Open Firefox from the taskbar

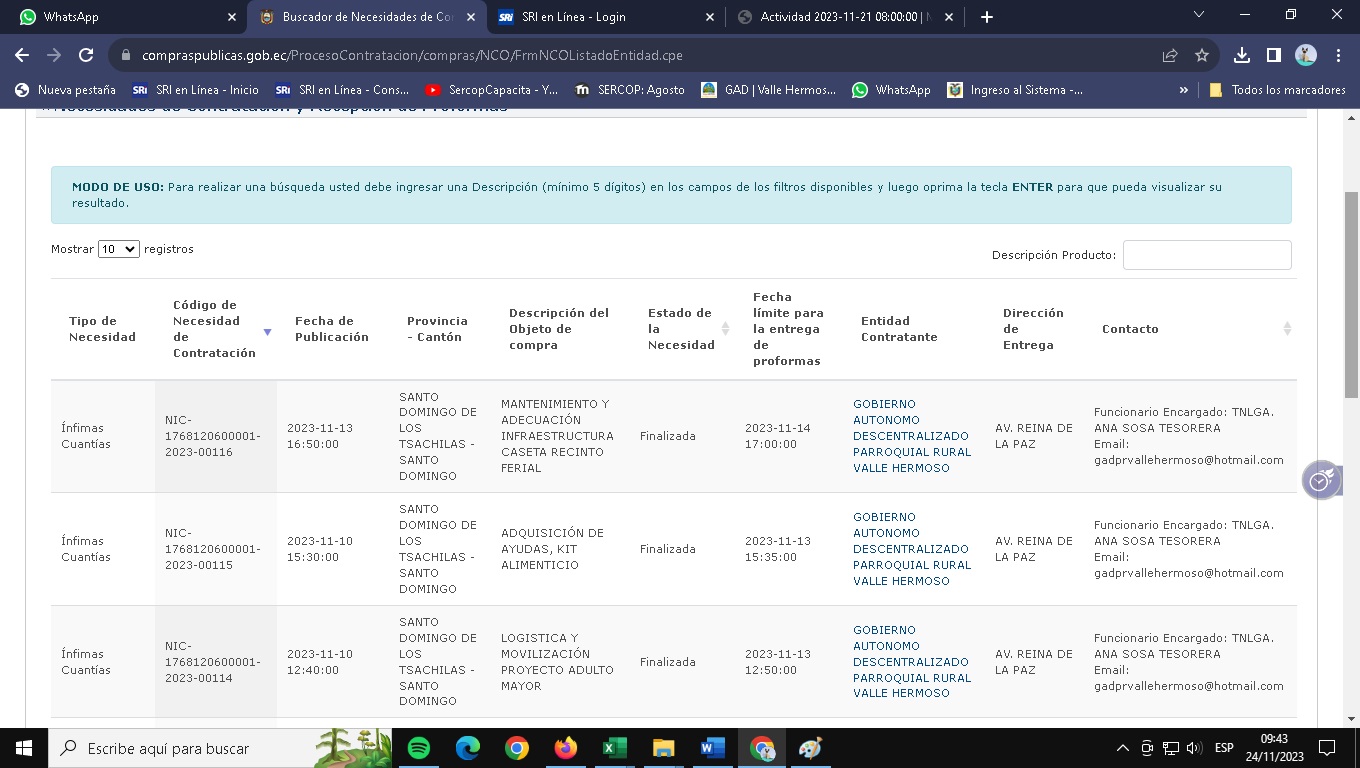tap(565, 748)
